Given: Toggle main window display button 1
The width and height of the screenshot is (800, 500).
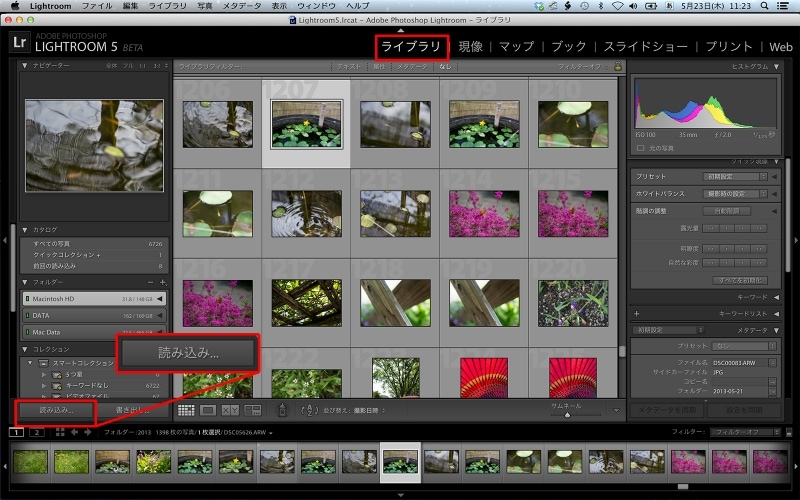Looking at the screenshot, I should pos(16,433).
